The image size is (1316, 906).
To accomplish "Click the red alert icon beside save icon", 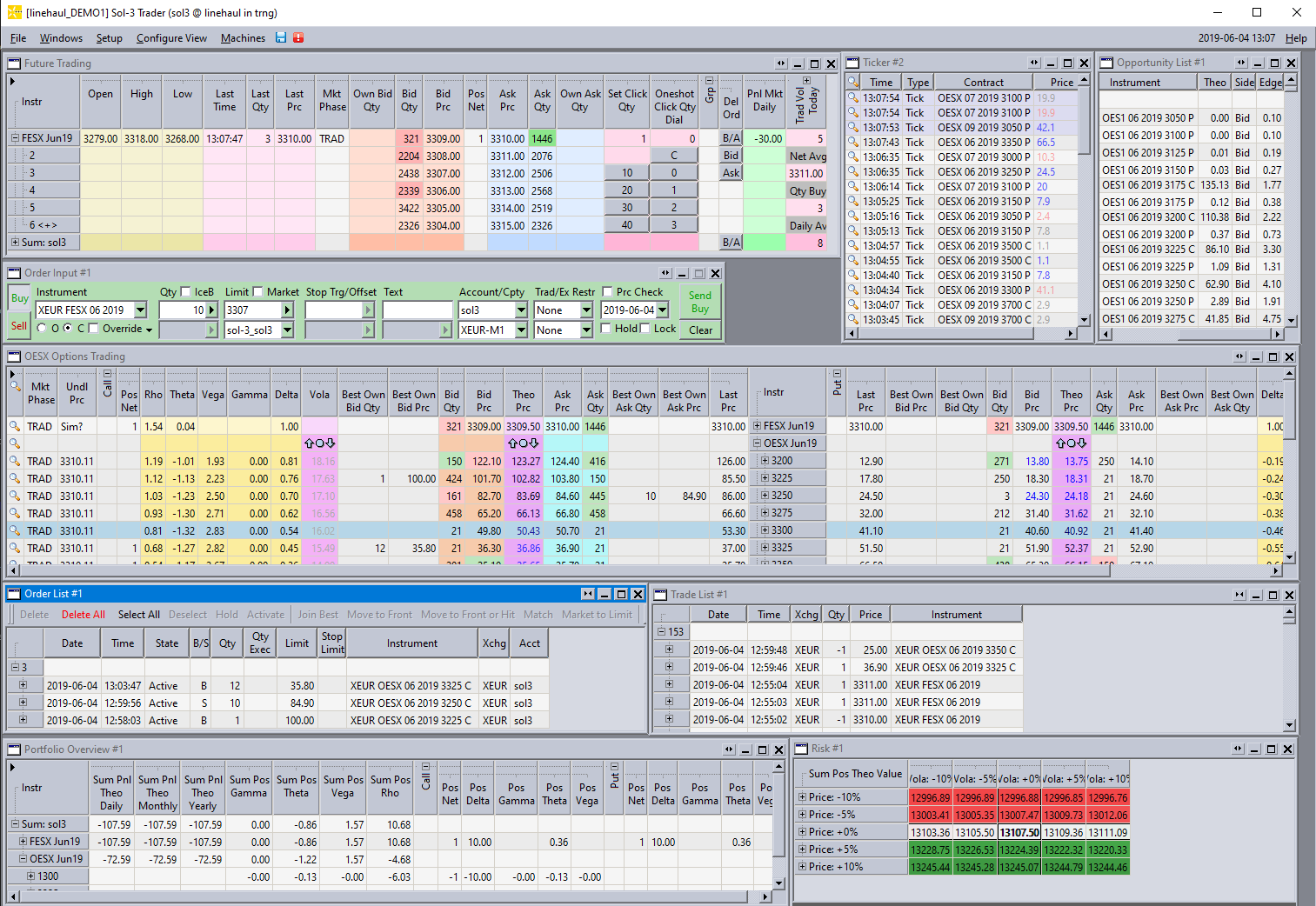I will (298, 37).
